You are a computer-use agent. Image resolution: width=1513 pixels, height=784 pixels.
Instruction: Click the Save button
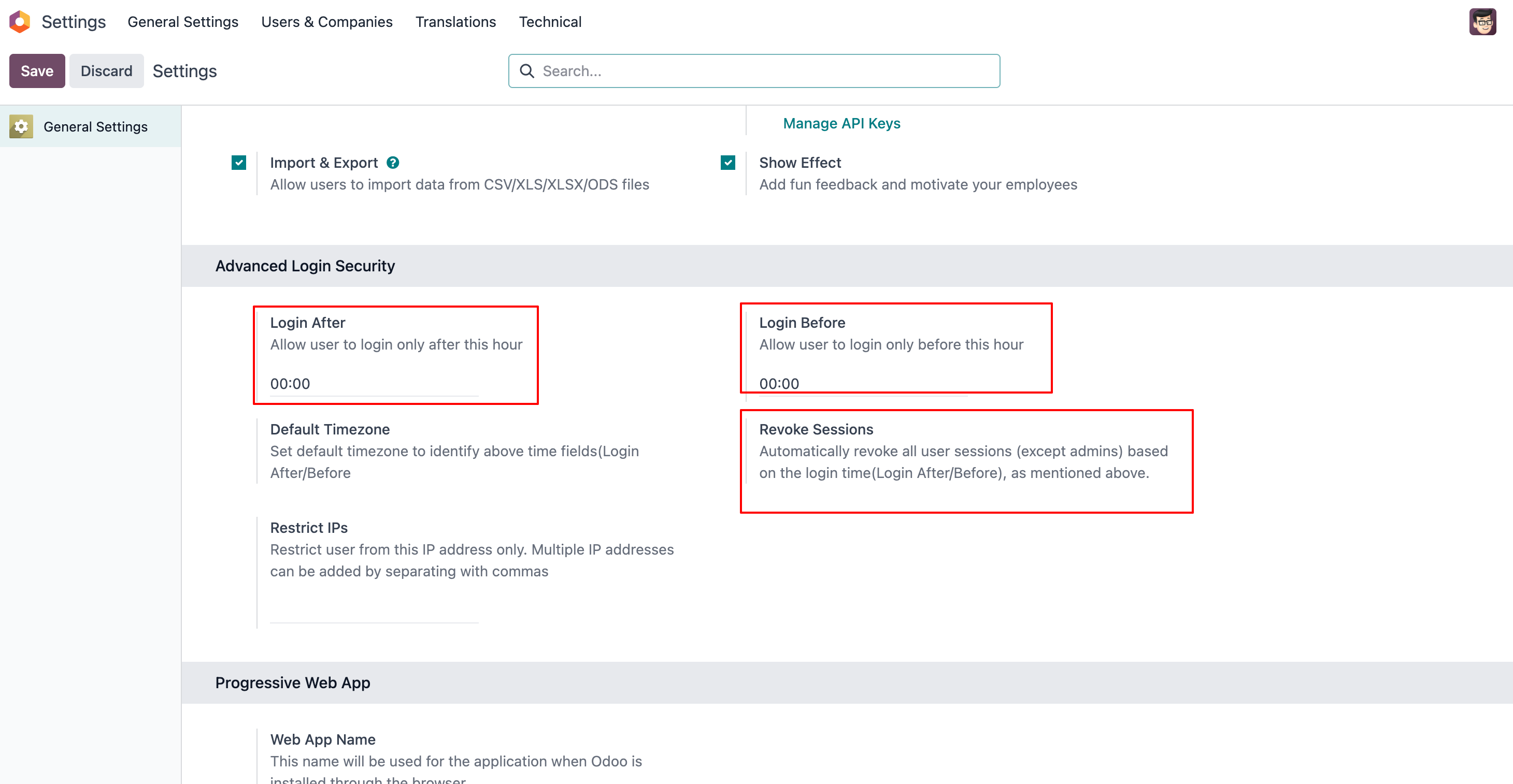(37, 71)
